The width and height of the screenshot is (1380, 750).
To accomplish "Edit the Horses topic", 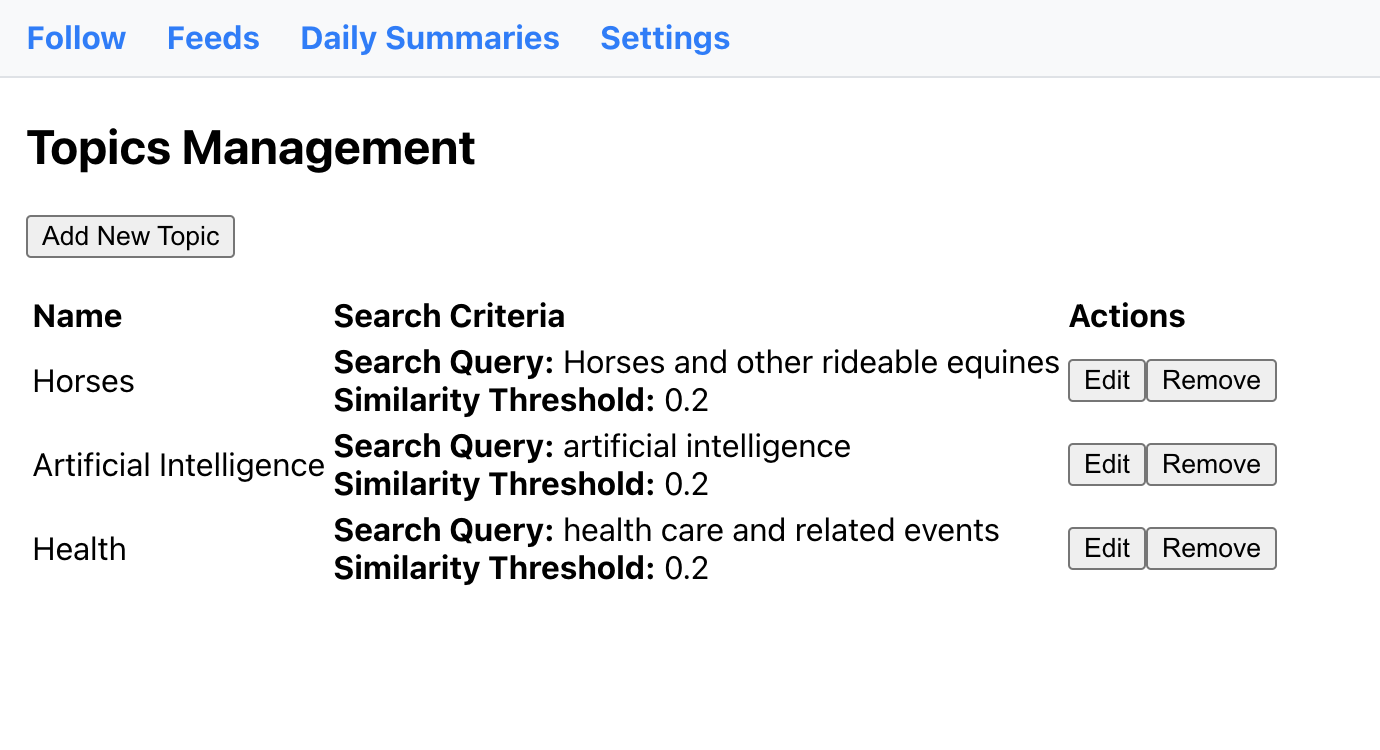I will pos(1107,381).
